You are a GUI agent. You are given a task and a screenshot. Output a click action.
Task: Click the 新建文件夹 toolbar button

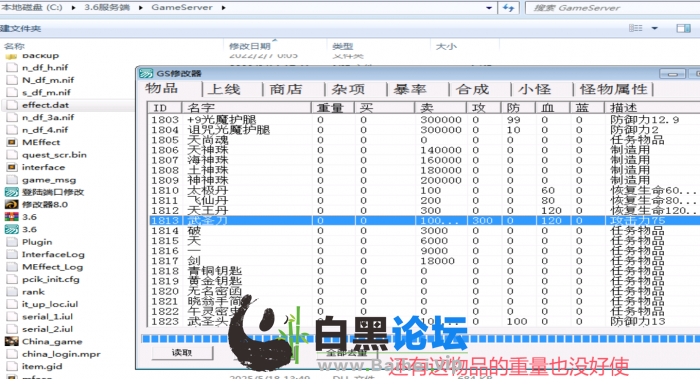21,28
